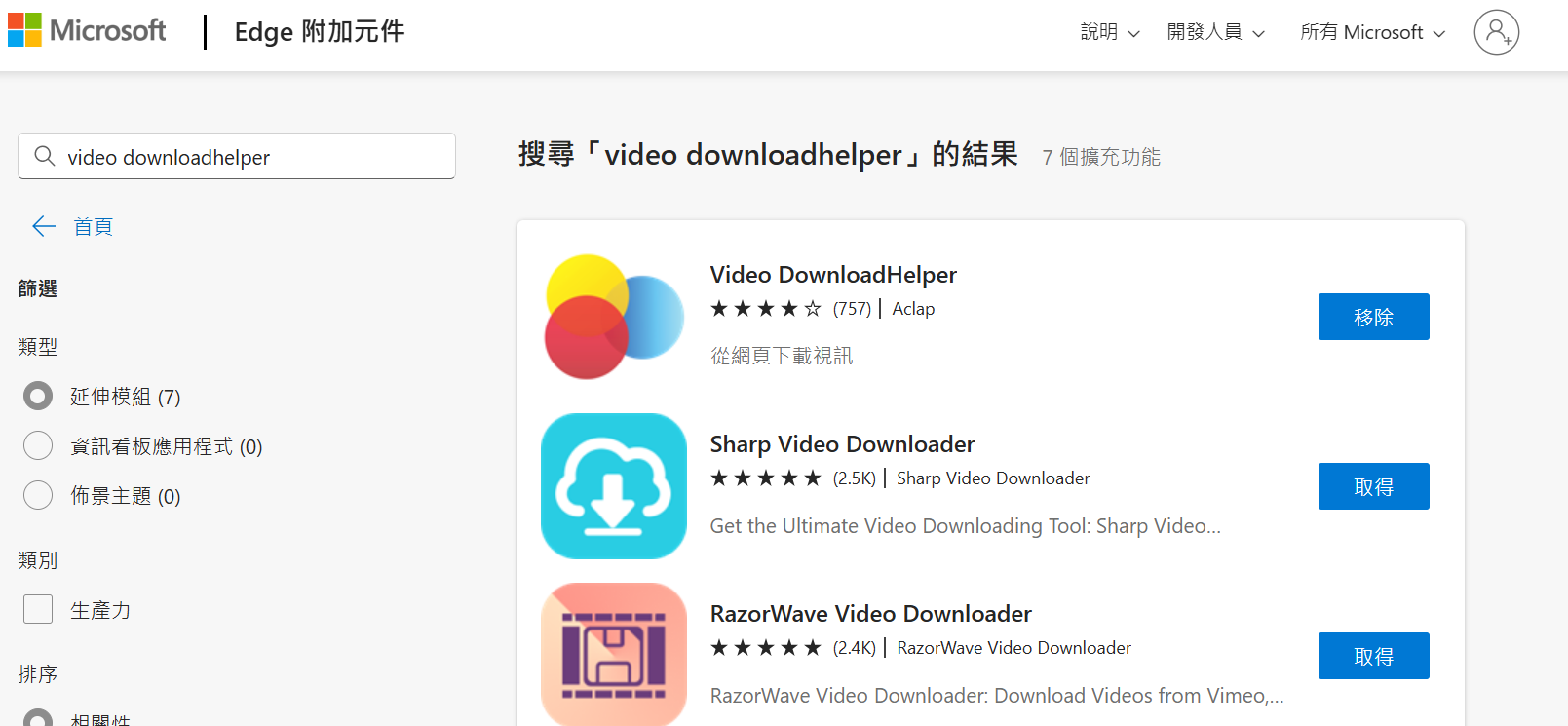Click the (757) review count

click(x=852, y=309)
